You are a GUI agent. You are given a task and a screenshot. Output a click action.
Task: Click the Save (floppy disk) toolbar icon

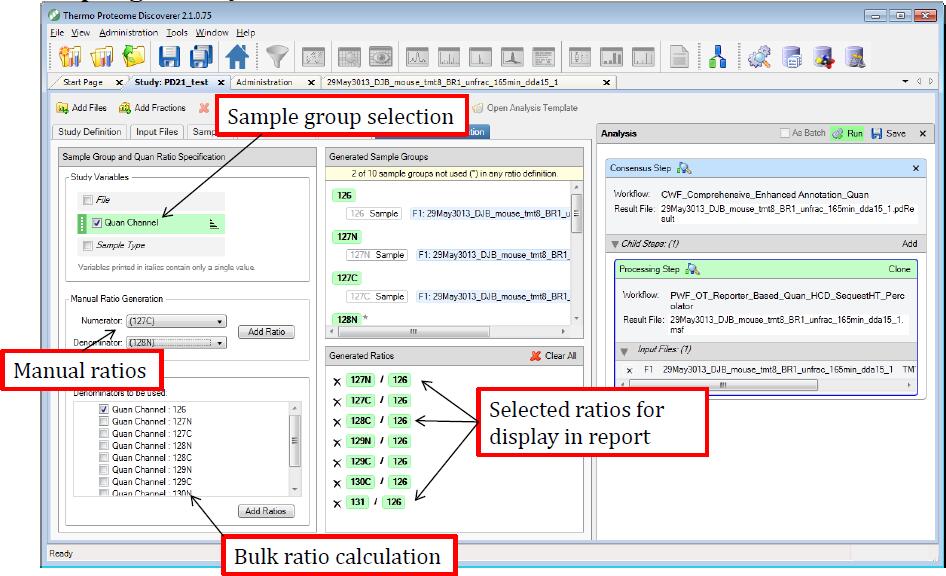click(171, 57)
